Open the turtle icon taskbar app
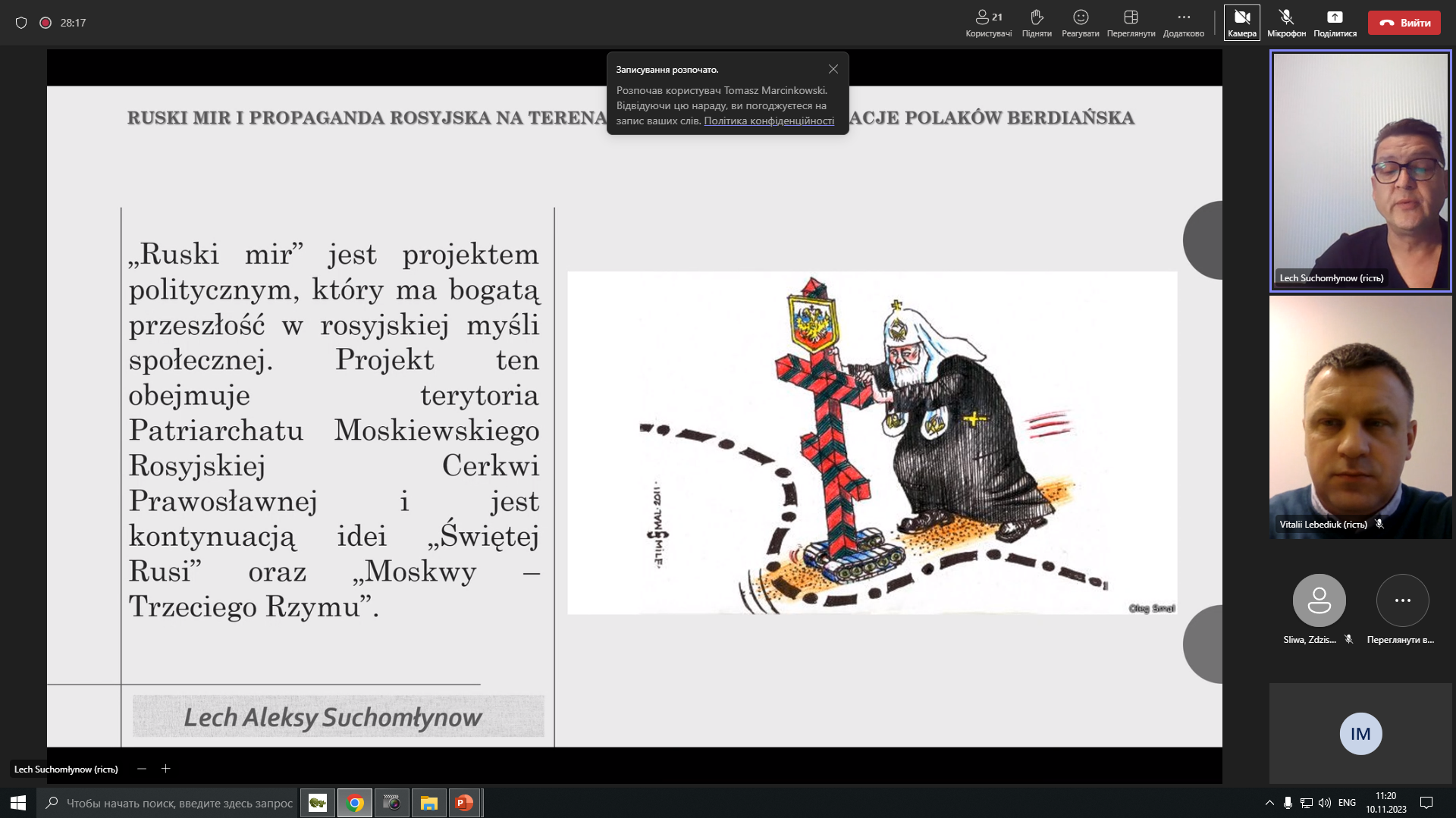 pos(318,803)
